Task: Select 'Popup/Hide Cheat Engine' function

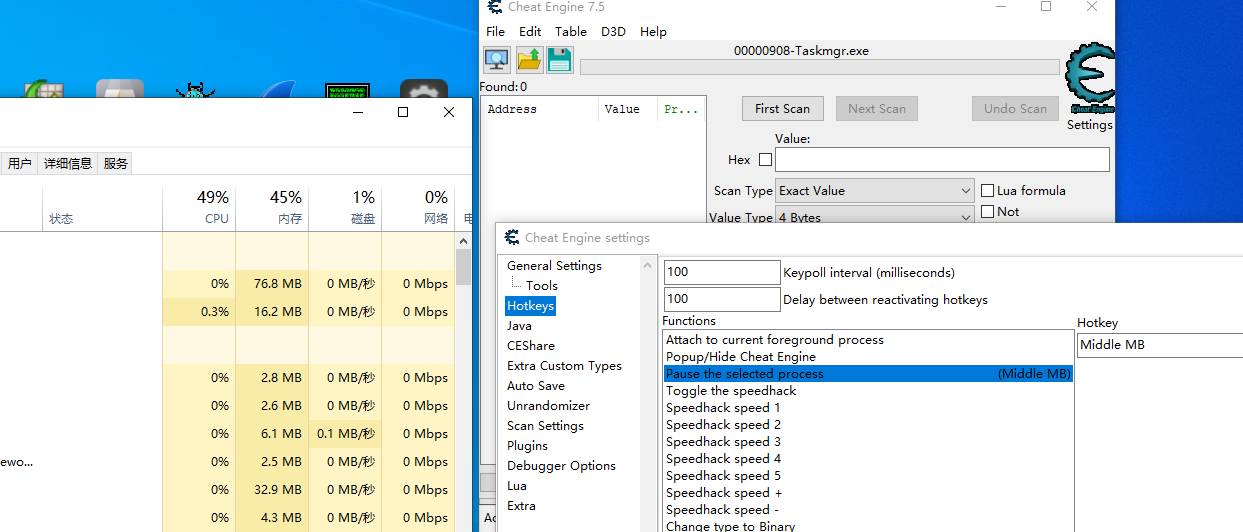Action: tap(868, 357)
